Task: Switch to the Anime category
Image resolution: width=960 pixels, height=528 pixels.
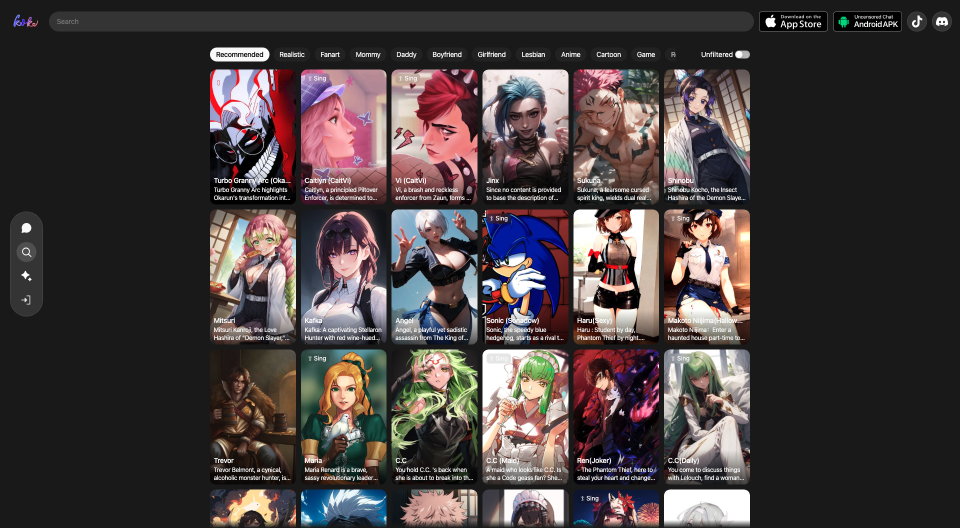Action: [571, 55]
